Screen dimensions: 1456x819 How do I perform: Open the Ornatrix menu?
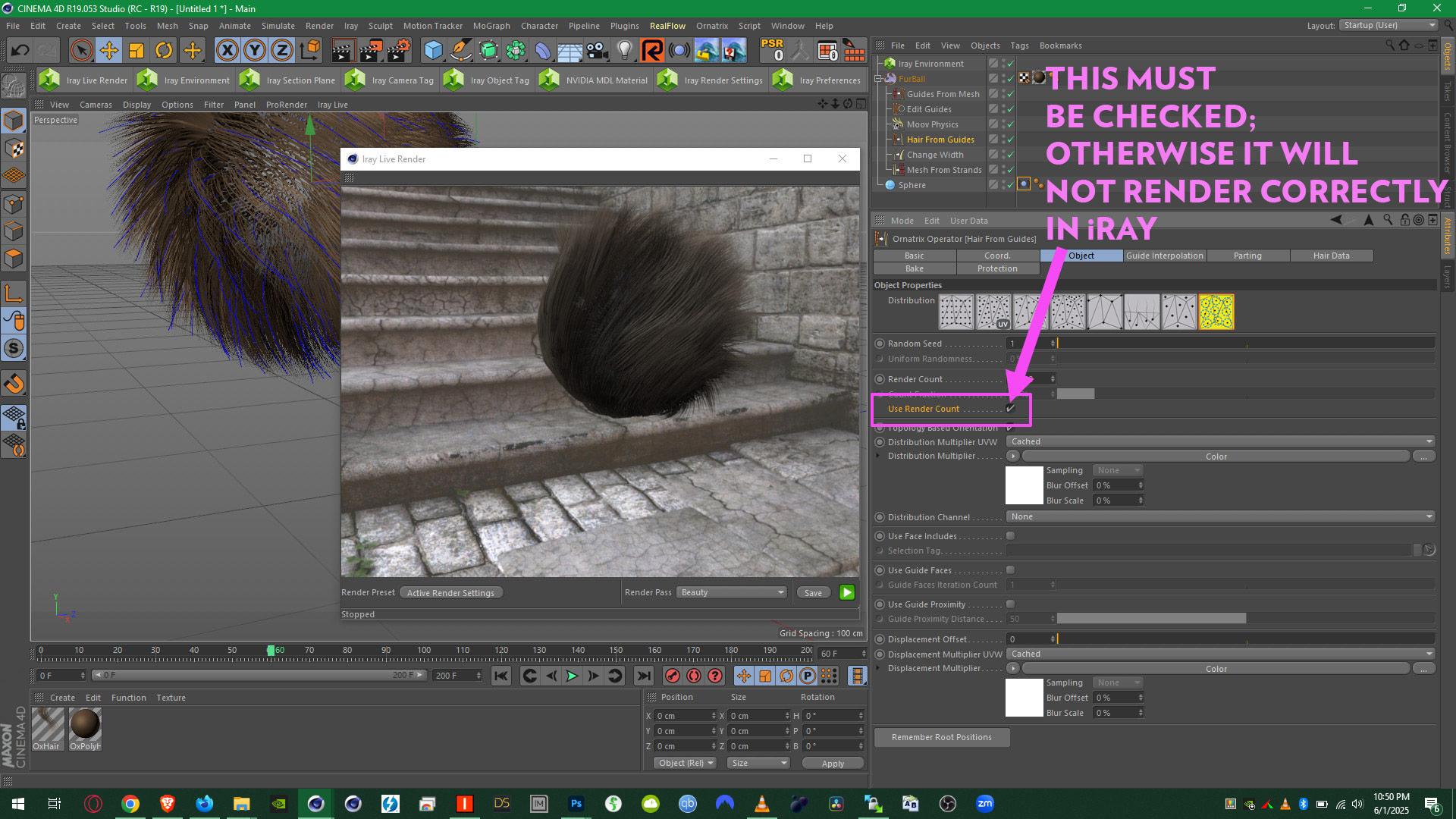pyautogui.click(x=711, y=26)
